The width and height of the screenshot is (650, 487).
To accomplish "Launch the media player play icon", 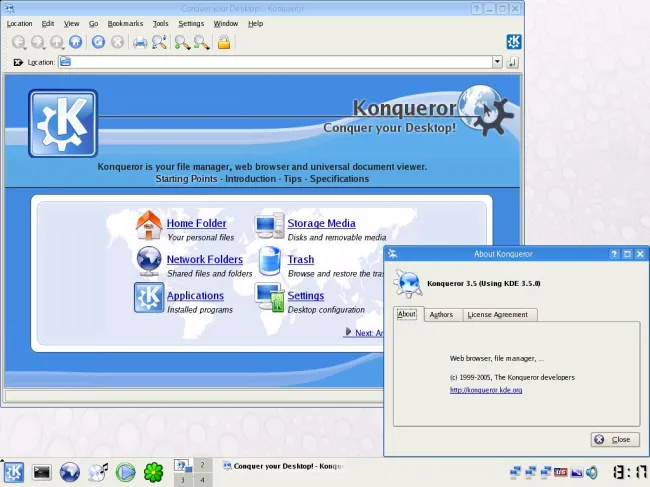I will (126, 472).
